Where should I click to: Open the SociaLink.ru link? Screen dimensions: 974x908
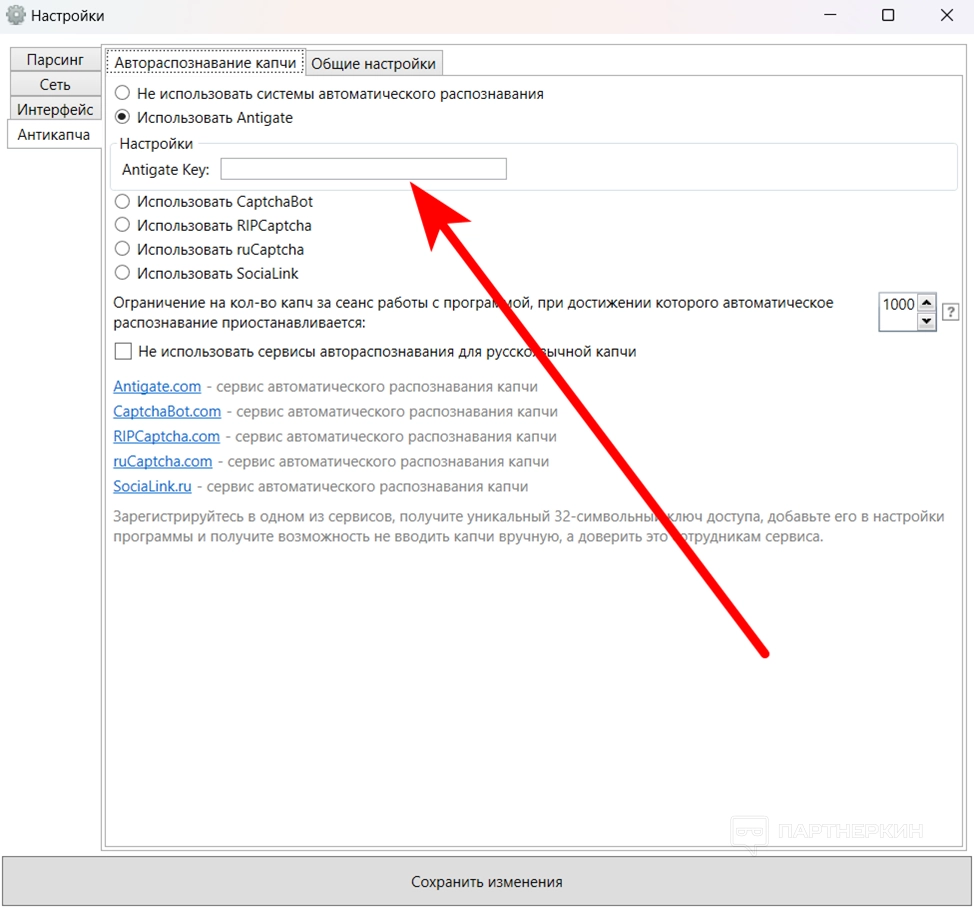coord(152,486)
